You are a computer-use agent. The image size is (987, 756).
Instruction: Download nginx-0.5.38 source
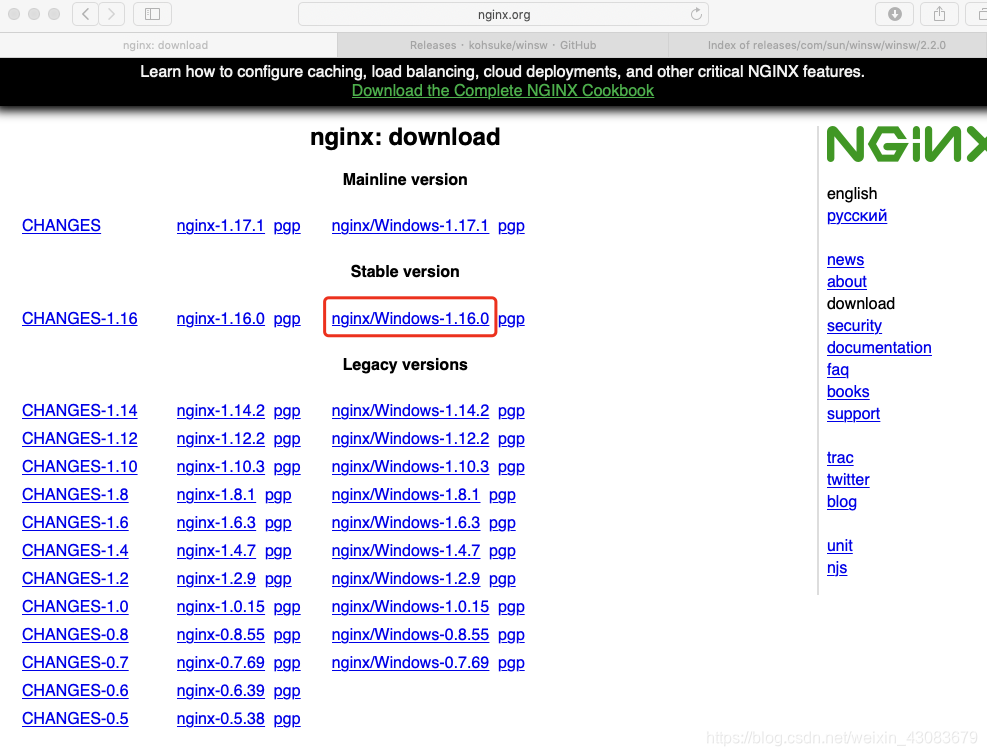coord(220,718)
